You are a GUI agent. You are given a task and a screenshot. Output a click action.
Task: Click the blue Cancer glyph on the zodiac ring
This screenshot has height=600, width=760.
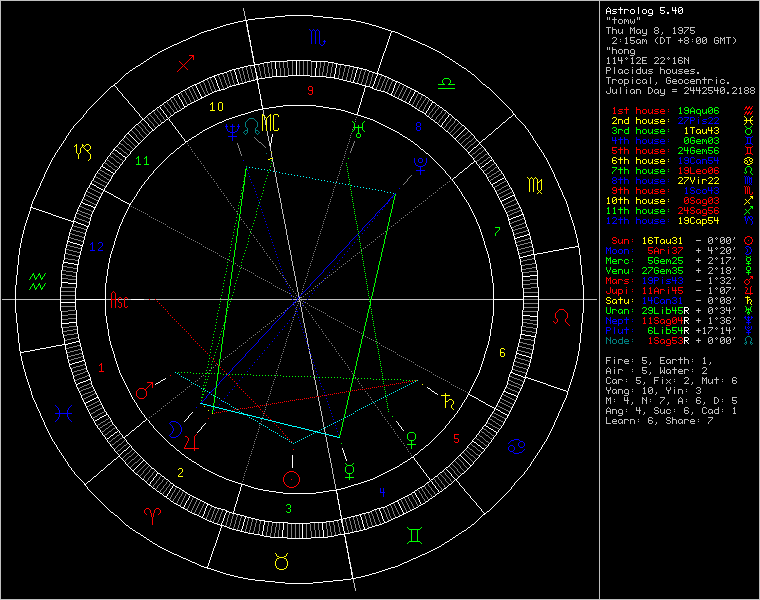tap(517, 446)
